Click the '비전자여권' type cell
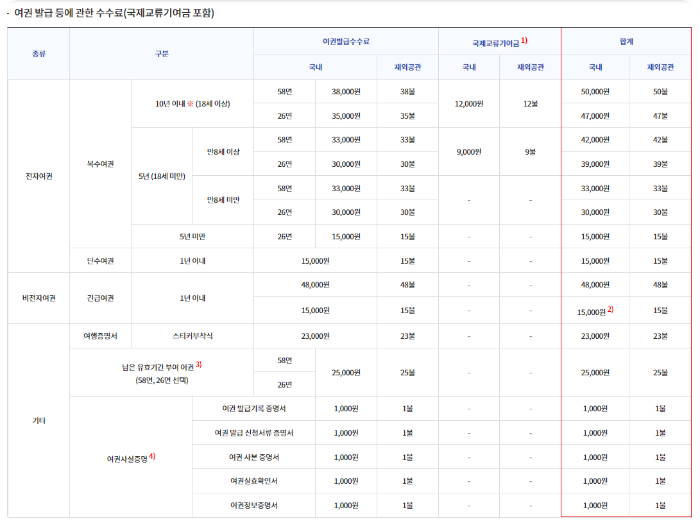Screen dimensions: 700x520 [39, 298]
